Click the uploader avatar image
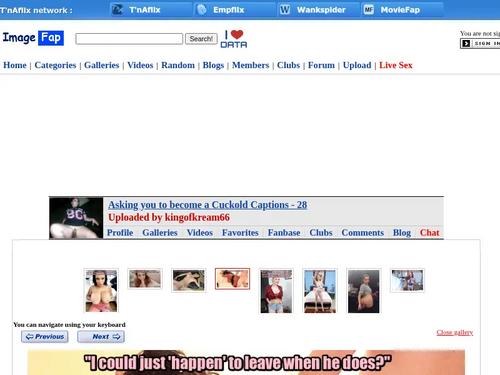 [76, 218]
